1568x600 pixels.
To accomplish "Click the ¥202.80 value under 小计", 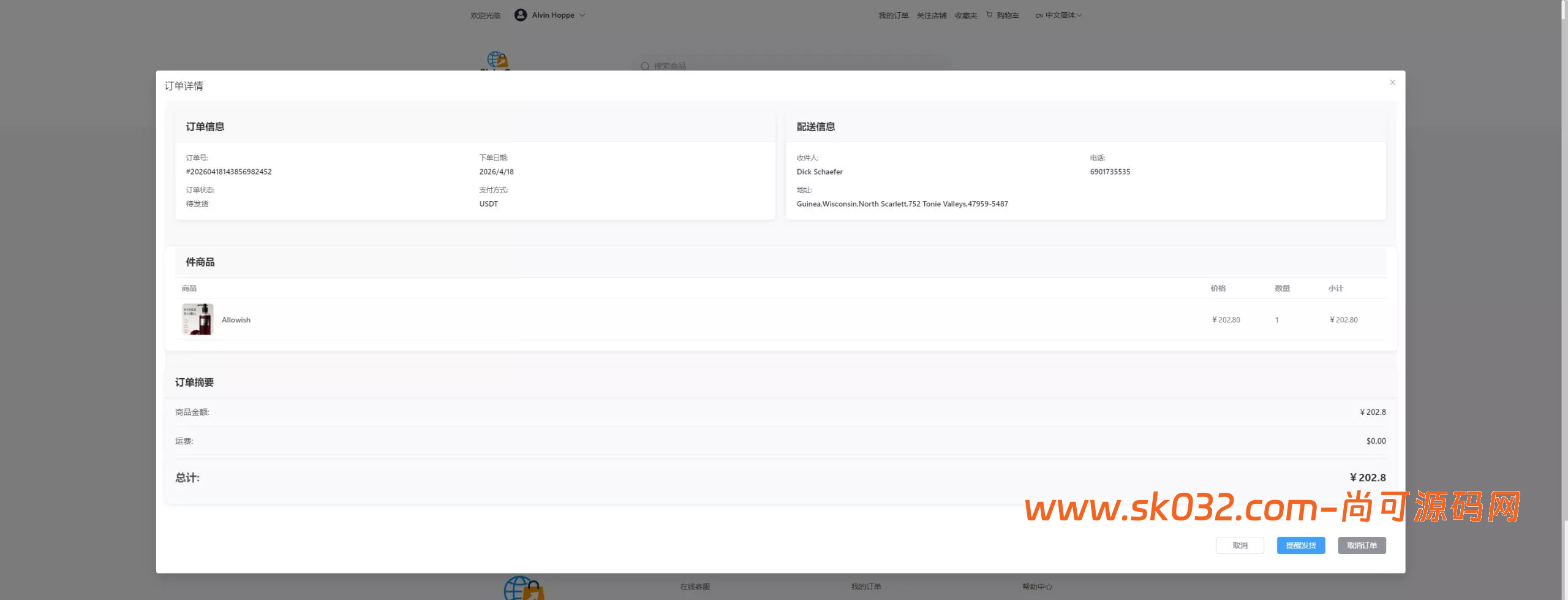I will coord(1344,320).
